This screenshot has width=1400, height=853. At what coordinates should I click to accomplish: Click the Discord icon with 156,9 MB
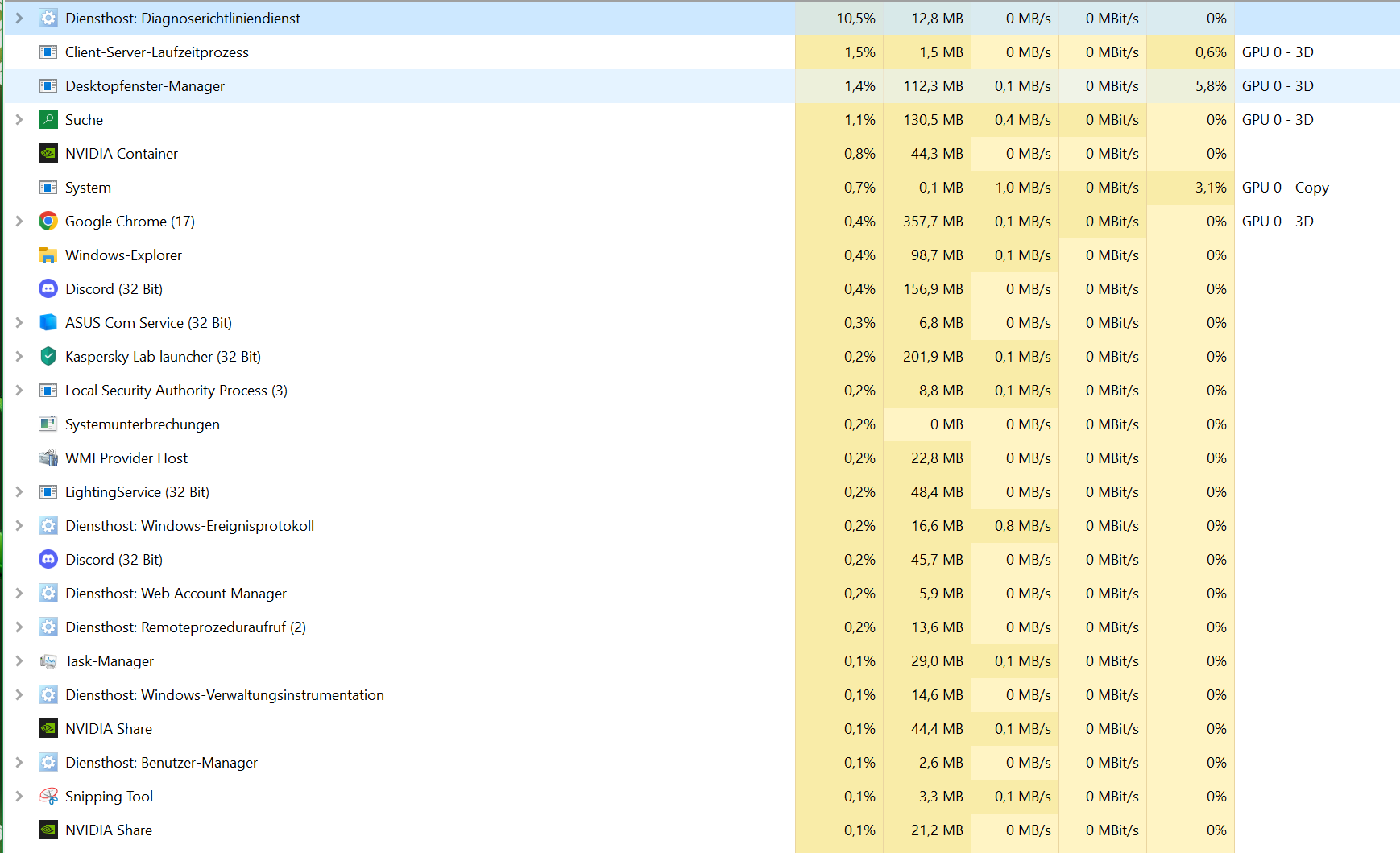tap(48, 288)
